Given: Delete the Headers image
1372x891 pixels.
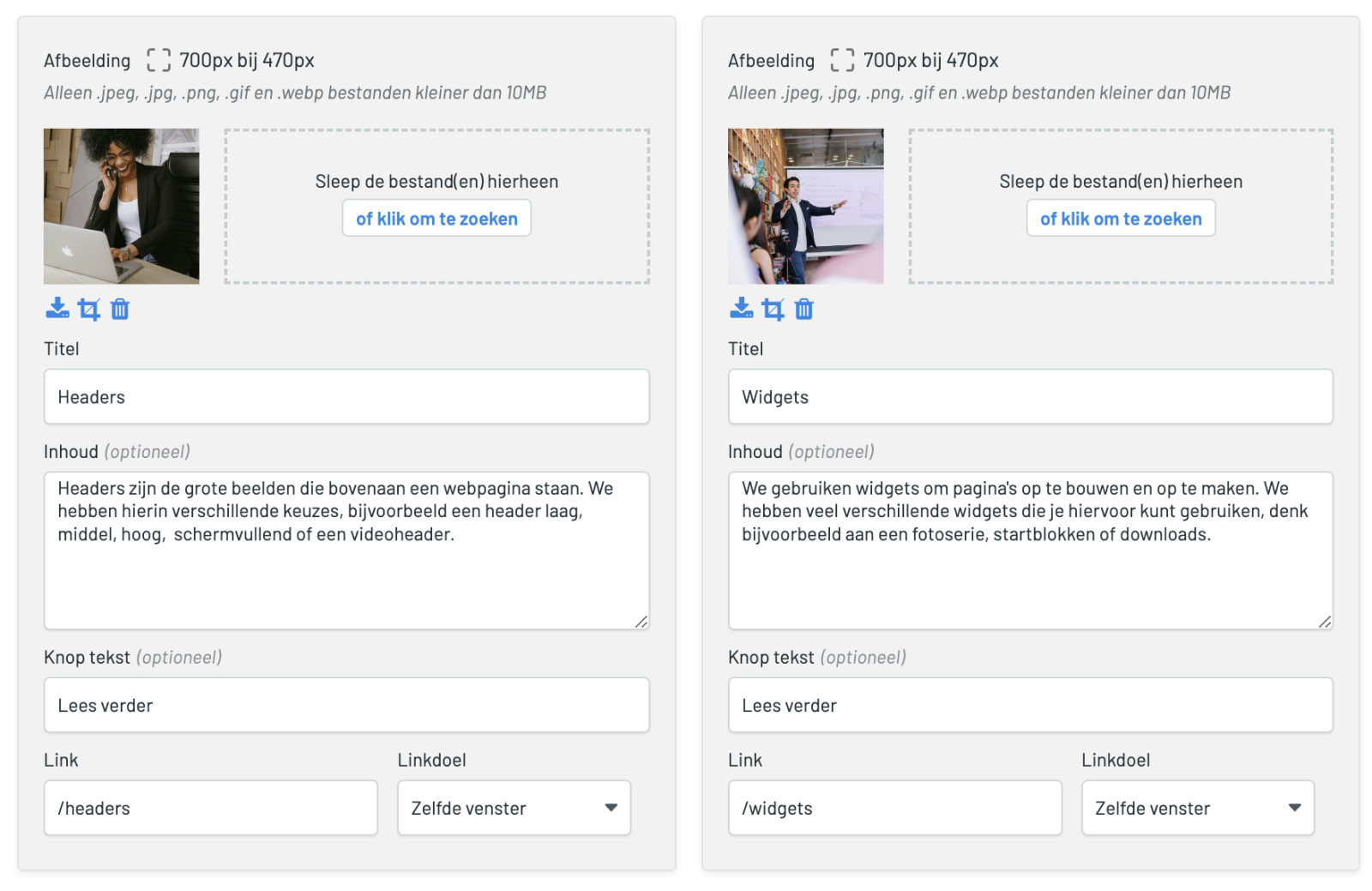Looking at the screenshot, I should click(x=120, y=309).
